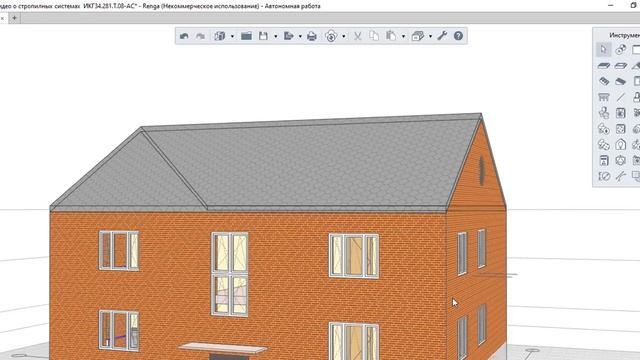Copy selection with the copy icon
640x360 pixels.
374,36
